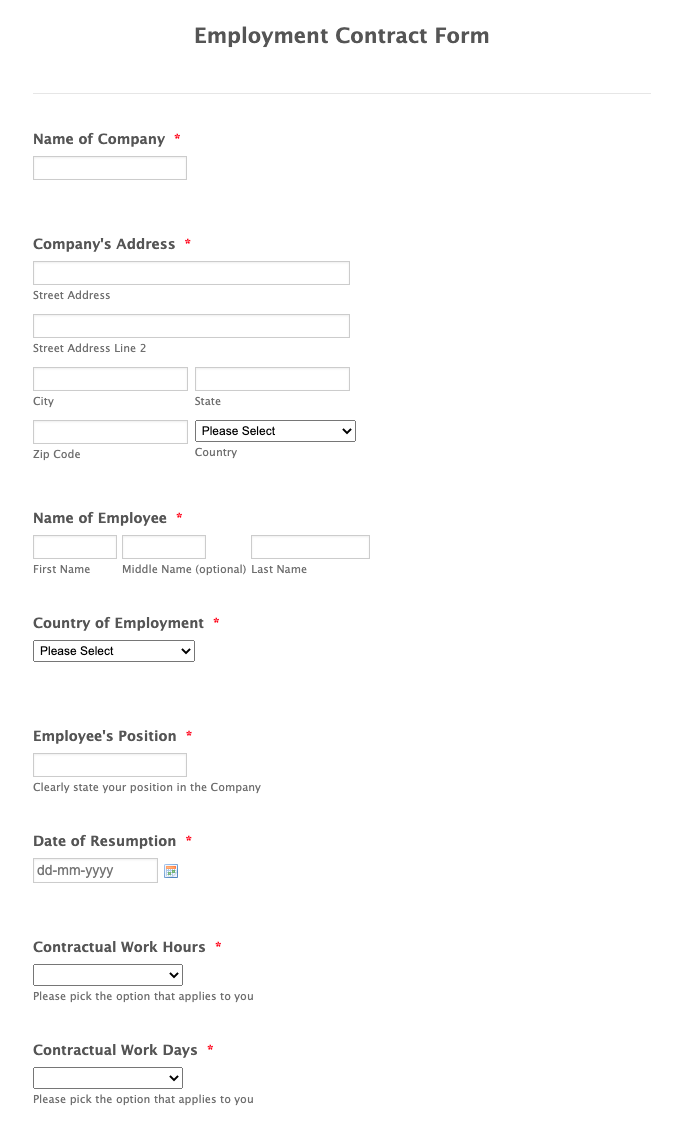Image resolution: width=685 pixels, height=1130 pixels.
Task: Click the dd-mm-yyyy date input field
Action: coord(95,870)
